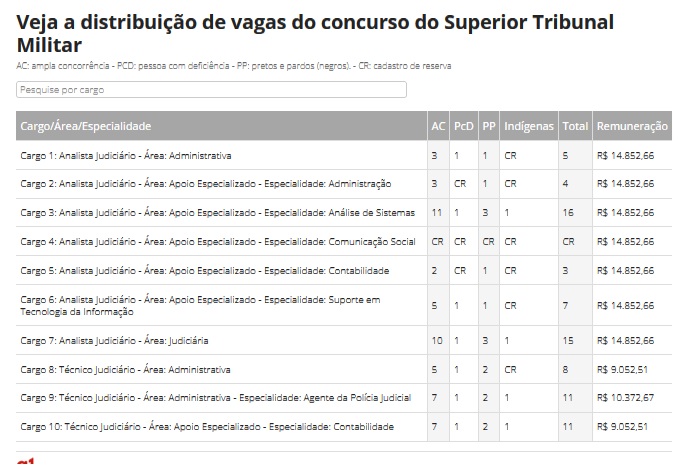The width and height of the screenshot is (689, 476).
Task: Sort by the Cargo/Área/Especialidade column header
Action: 86,126
